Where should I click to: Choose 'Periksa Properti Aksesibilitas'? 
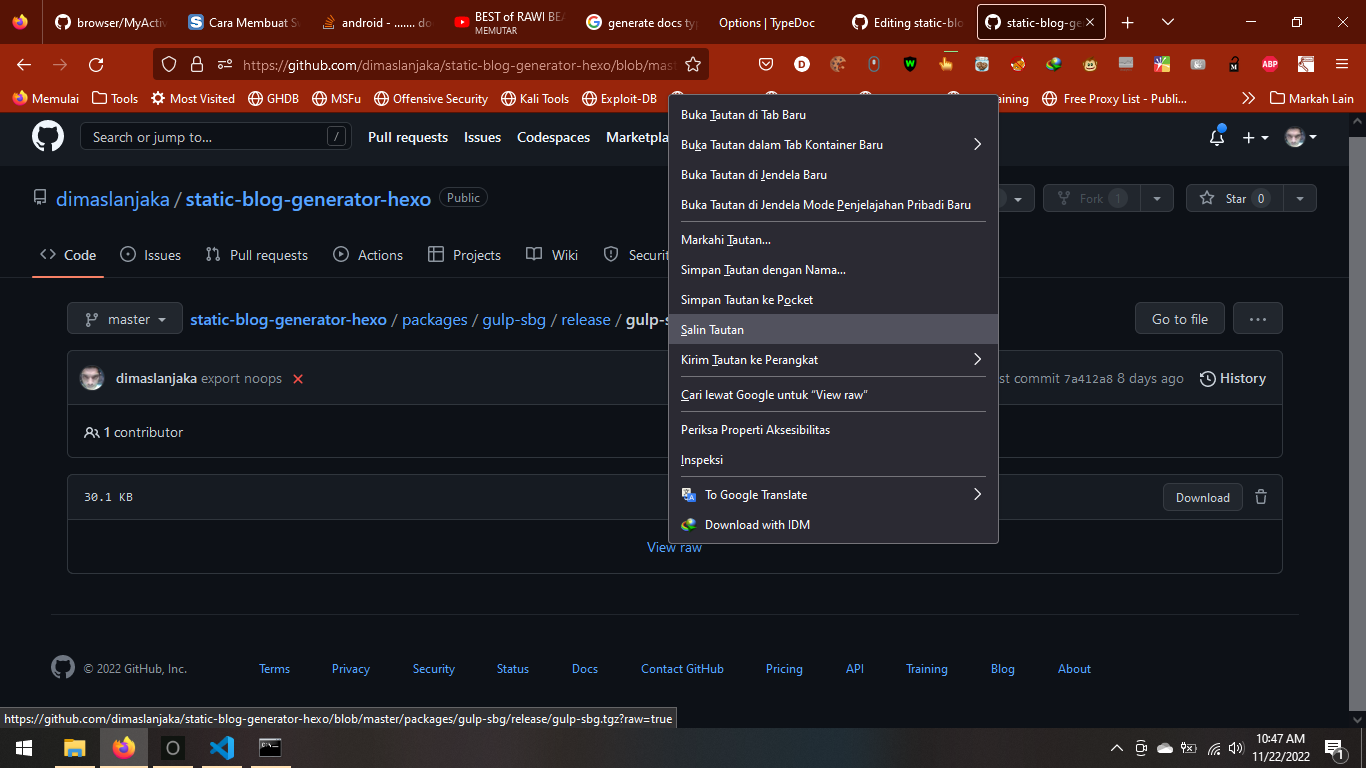point(833,429)
